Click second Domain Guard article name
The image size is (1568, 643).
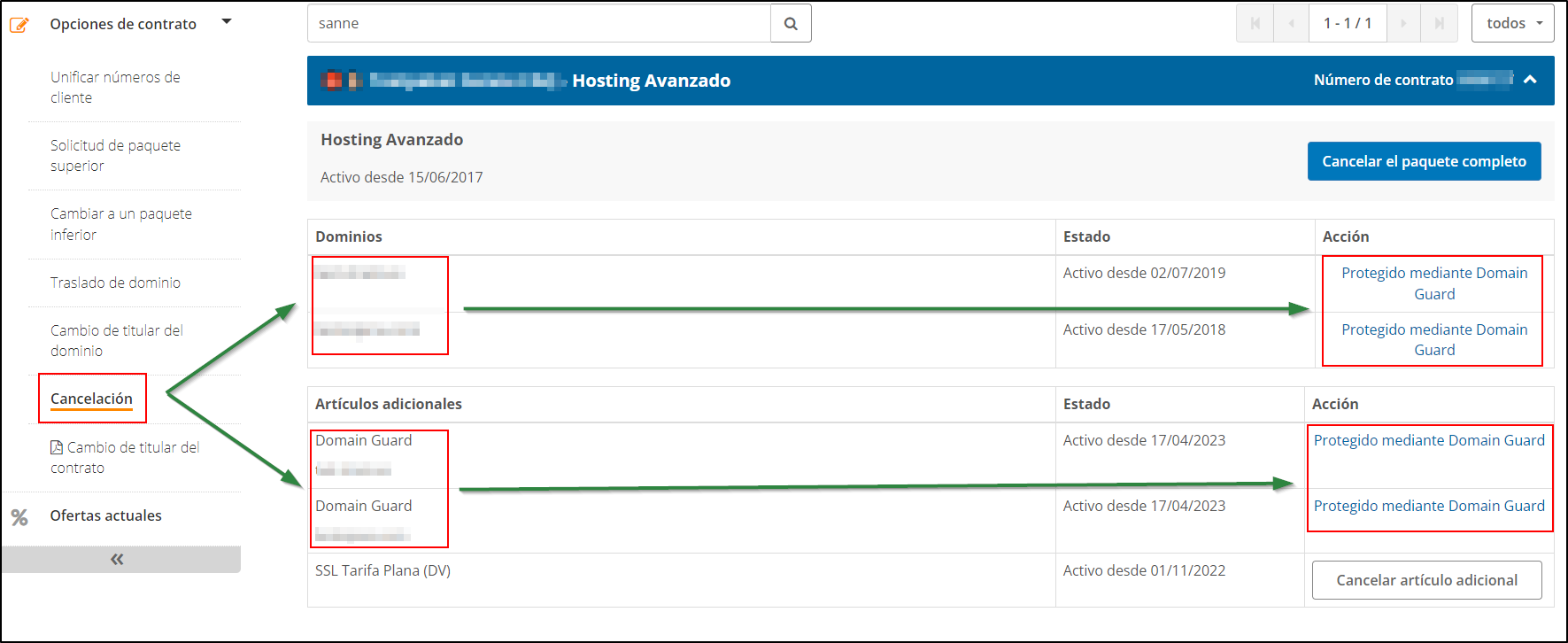click(363, 506)
